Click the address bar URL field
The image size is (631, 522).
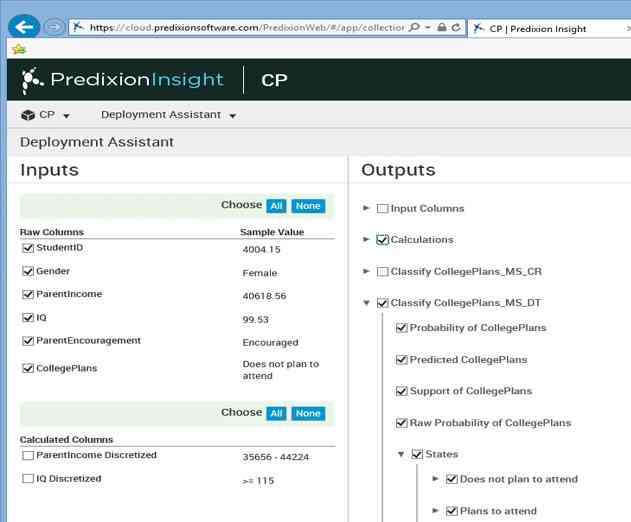(246, 27)
